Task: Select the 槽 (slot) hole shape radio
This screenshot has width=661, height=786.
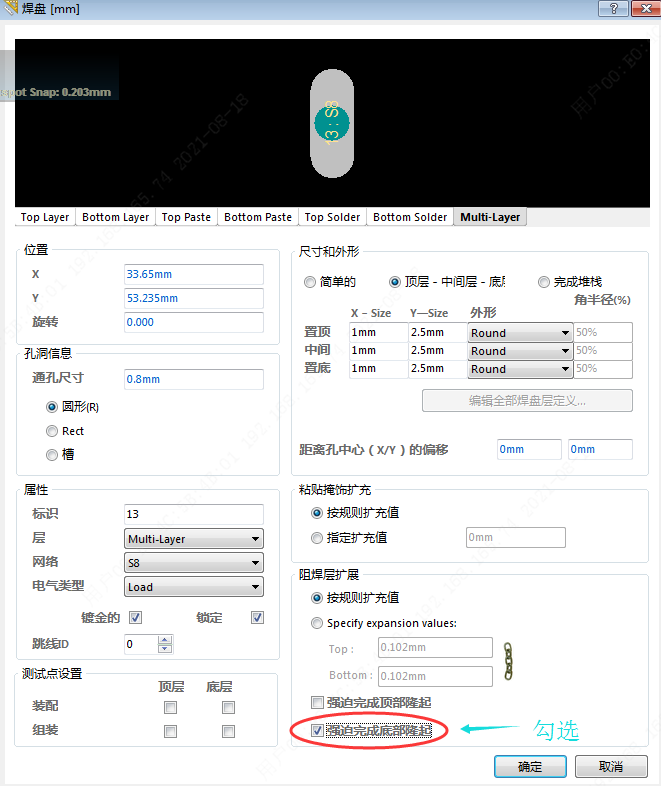Action: (52, 455)
